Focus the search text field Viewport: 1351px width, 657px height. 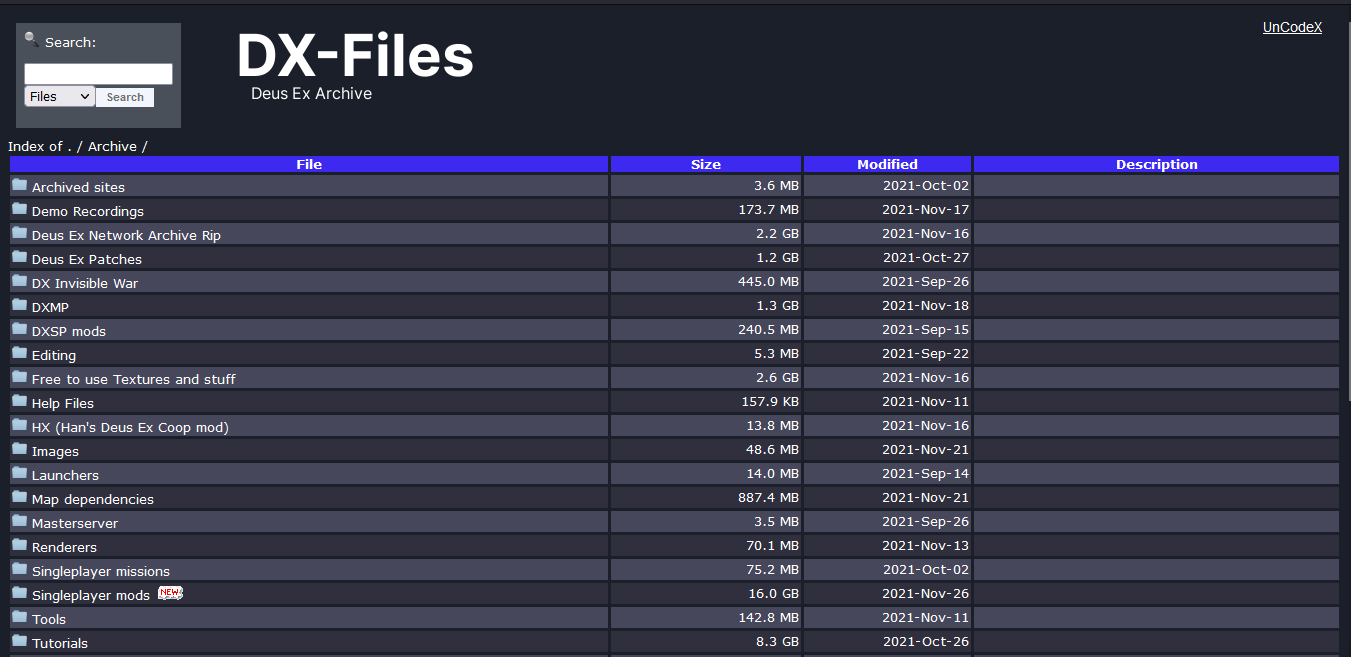tap(98, 74)
